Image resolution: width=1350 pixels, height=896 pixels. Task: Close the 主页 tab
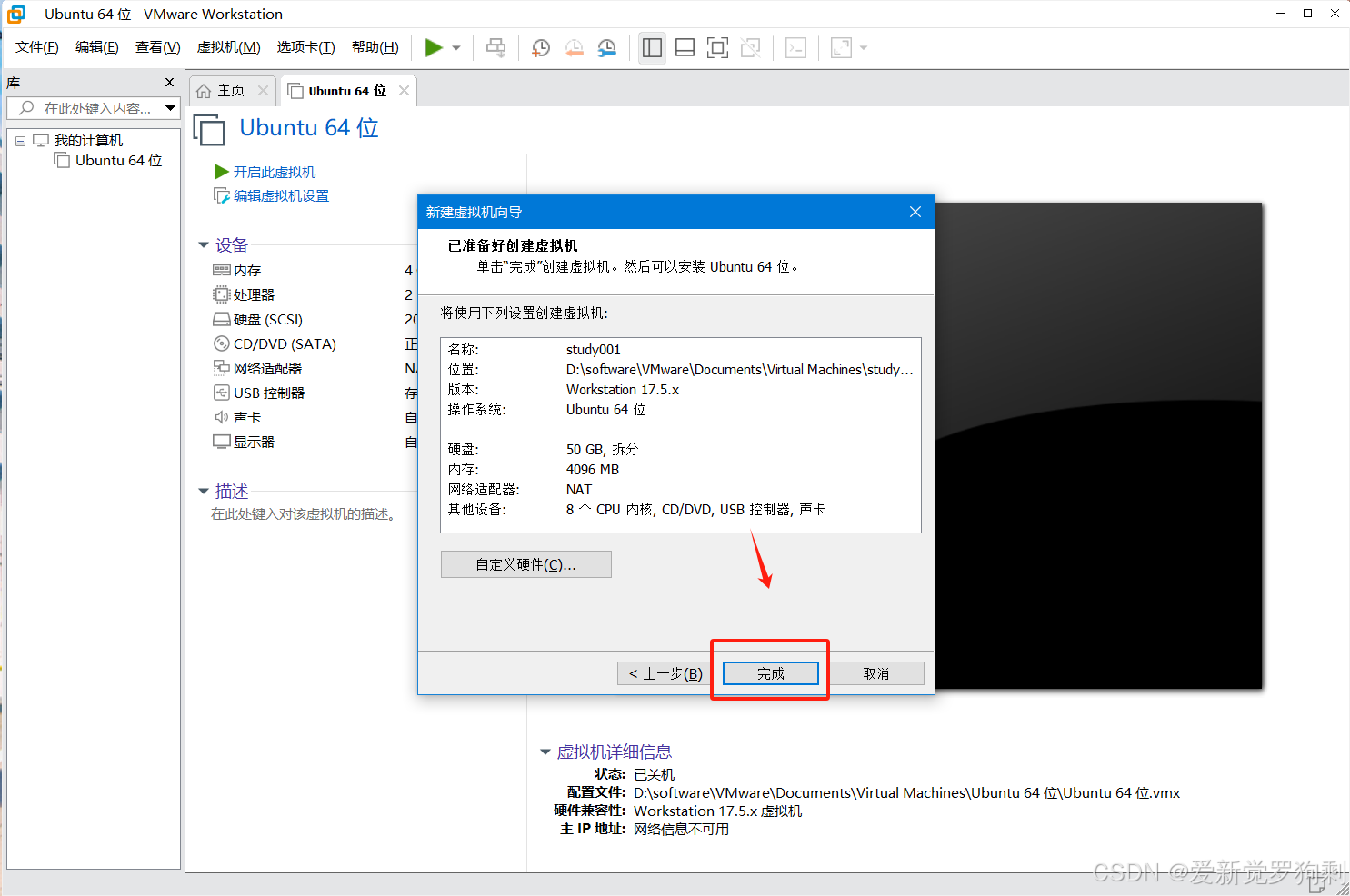(263, 90)
